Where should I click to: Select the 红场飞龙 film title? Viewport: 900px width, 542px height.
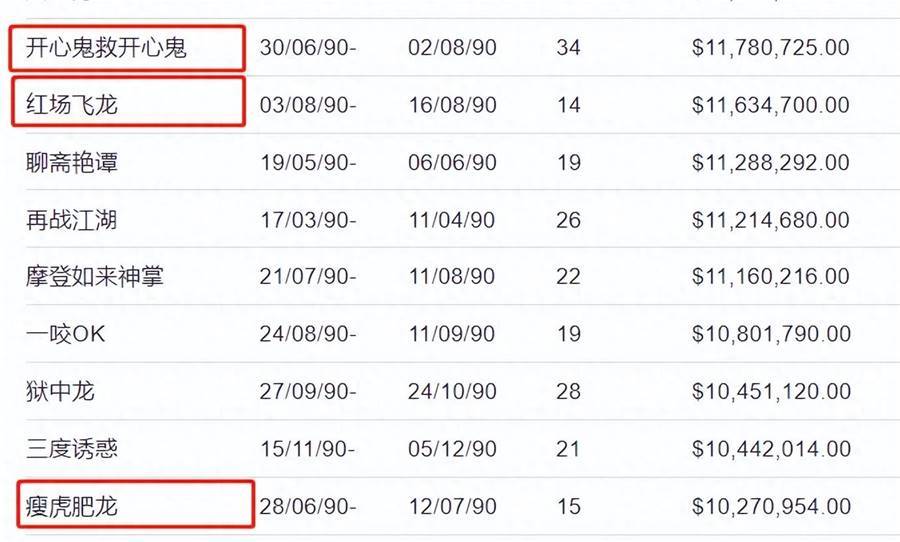pyautogui.click(x=72, y=105)
